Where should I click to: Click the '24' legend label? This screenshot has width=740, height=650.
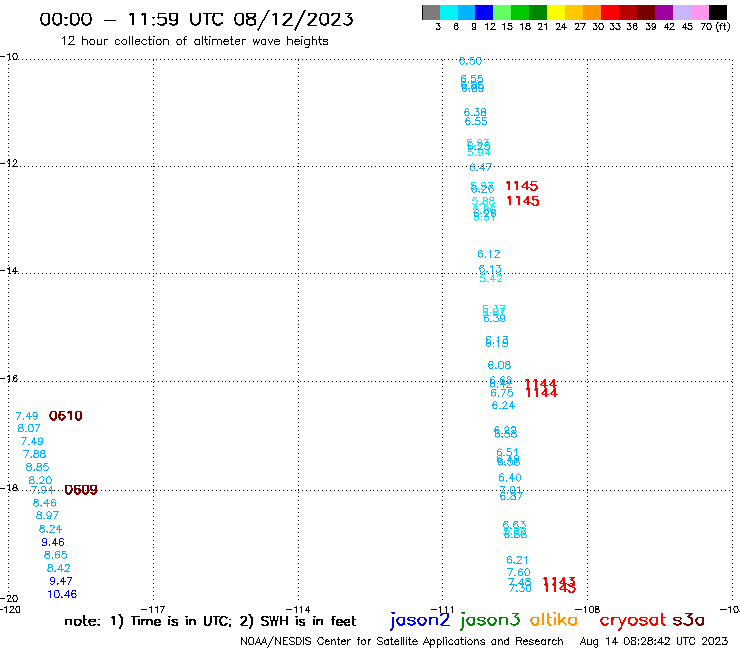coord(561,27)
